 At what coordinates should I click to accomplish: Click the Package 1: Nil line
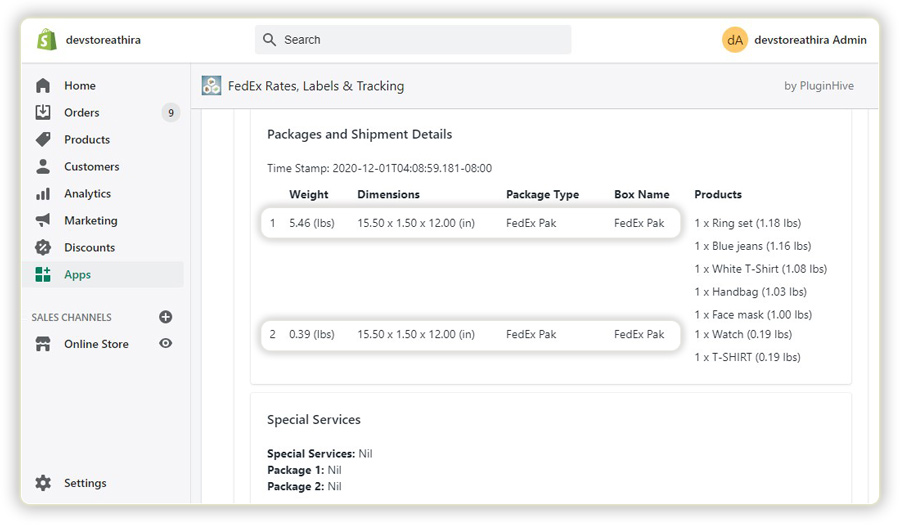(x=304, y=470)
